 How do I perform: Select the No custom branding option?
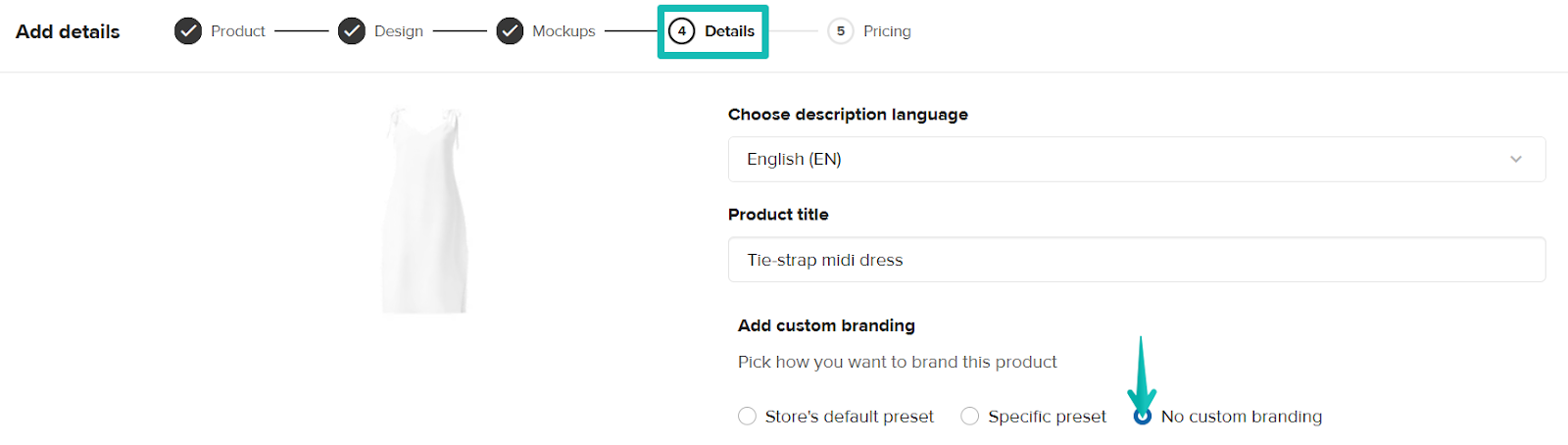(x=1143, y=417)
